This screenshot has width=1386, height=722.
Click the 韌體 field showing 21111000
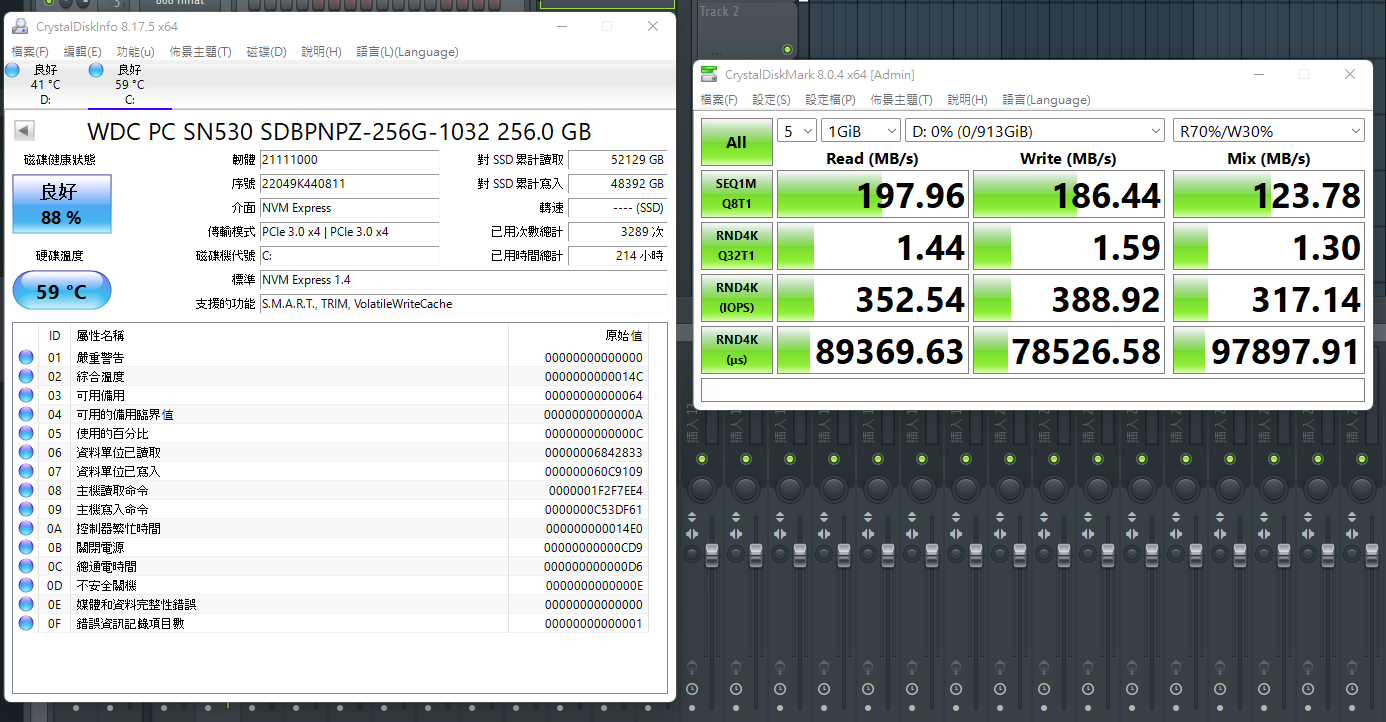tap(349, 160)
